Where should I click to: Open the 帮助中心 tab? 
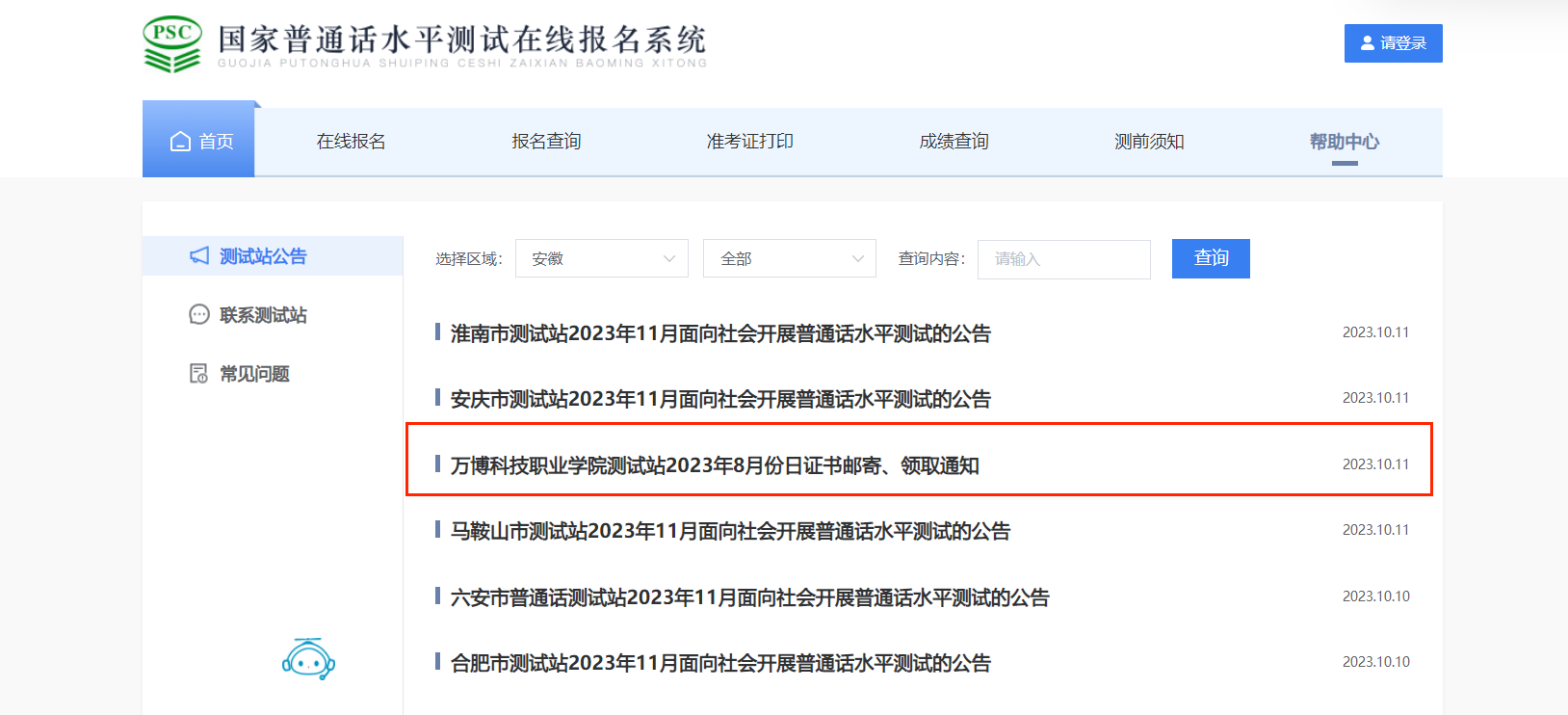pyautogui.click(x=1344, y=142)
